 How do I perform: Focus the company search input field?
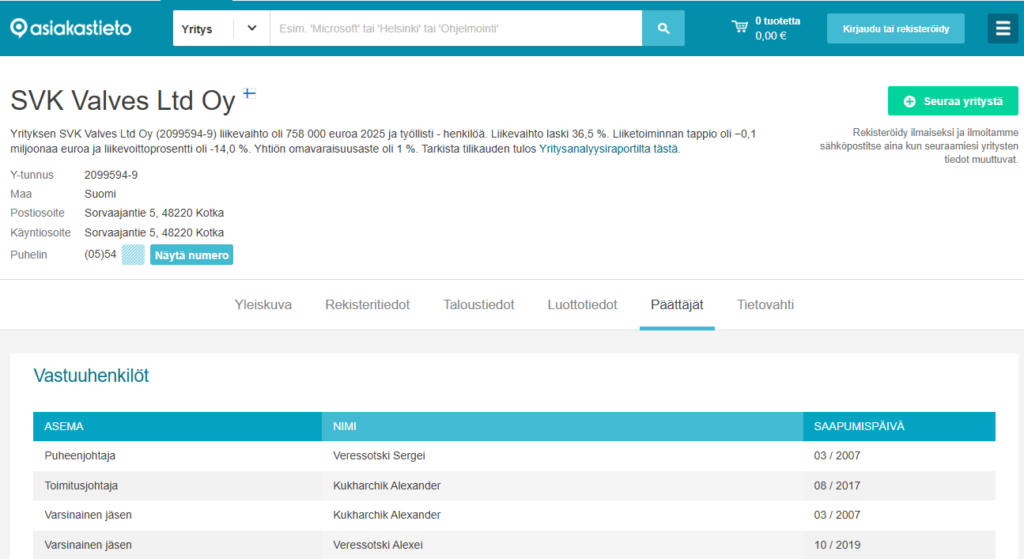click(456, 28)
